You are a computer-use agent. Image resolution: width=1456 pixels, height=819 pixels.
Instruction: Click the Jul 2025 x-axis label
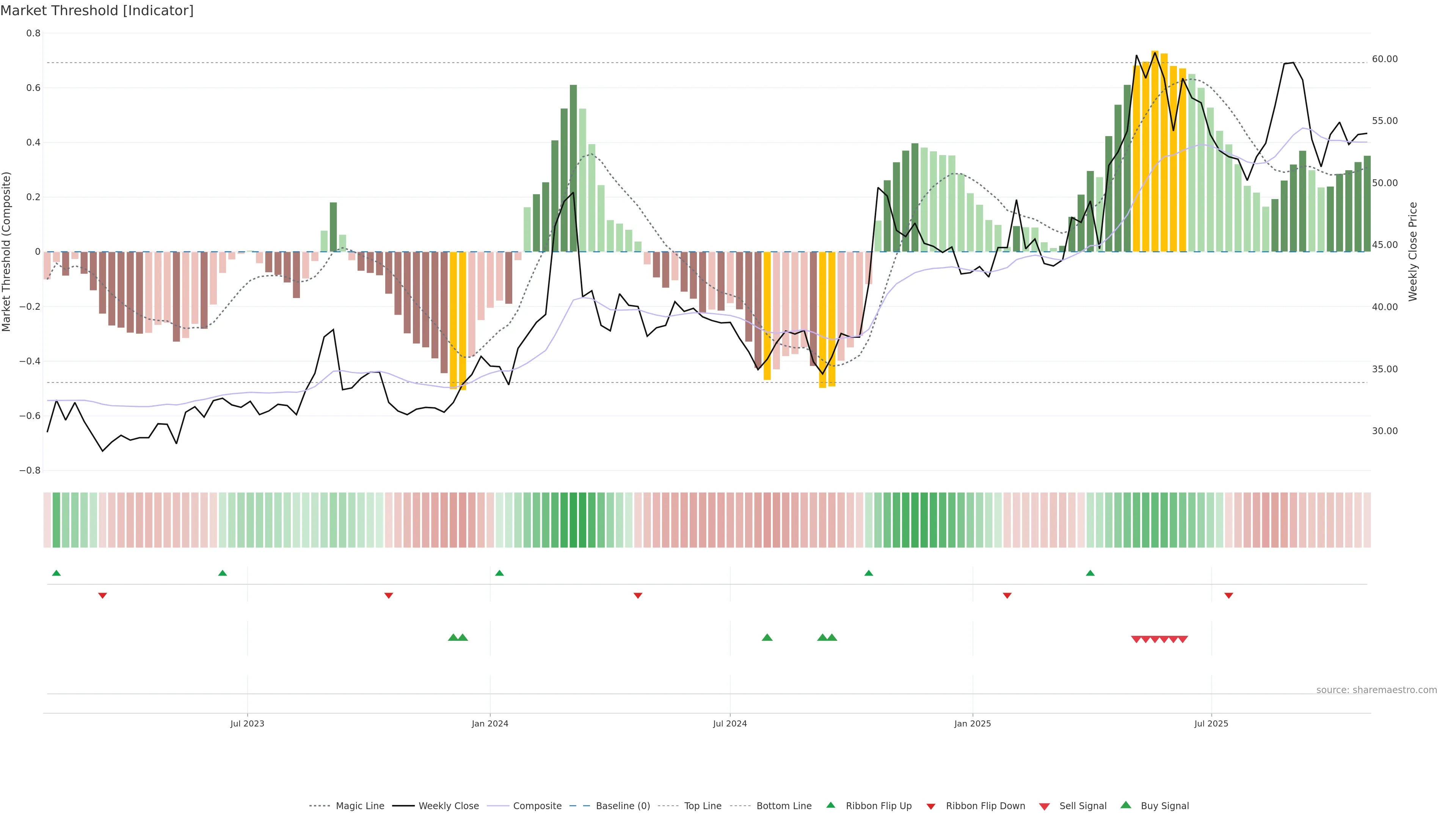pos(1211,723)
